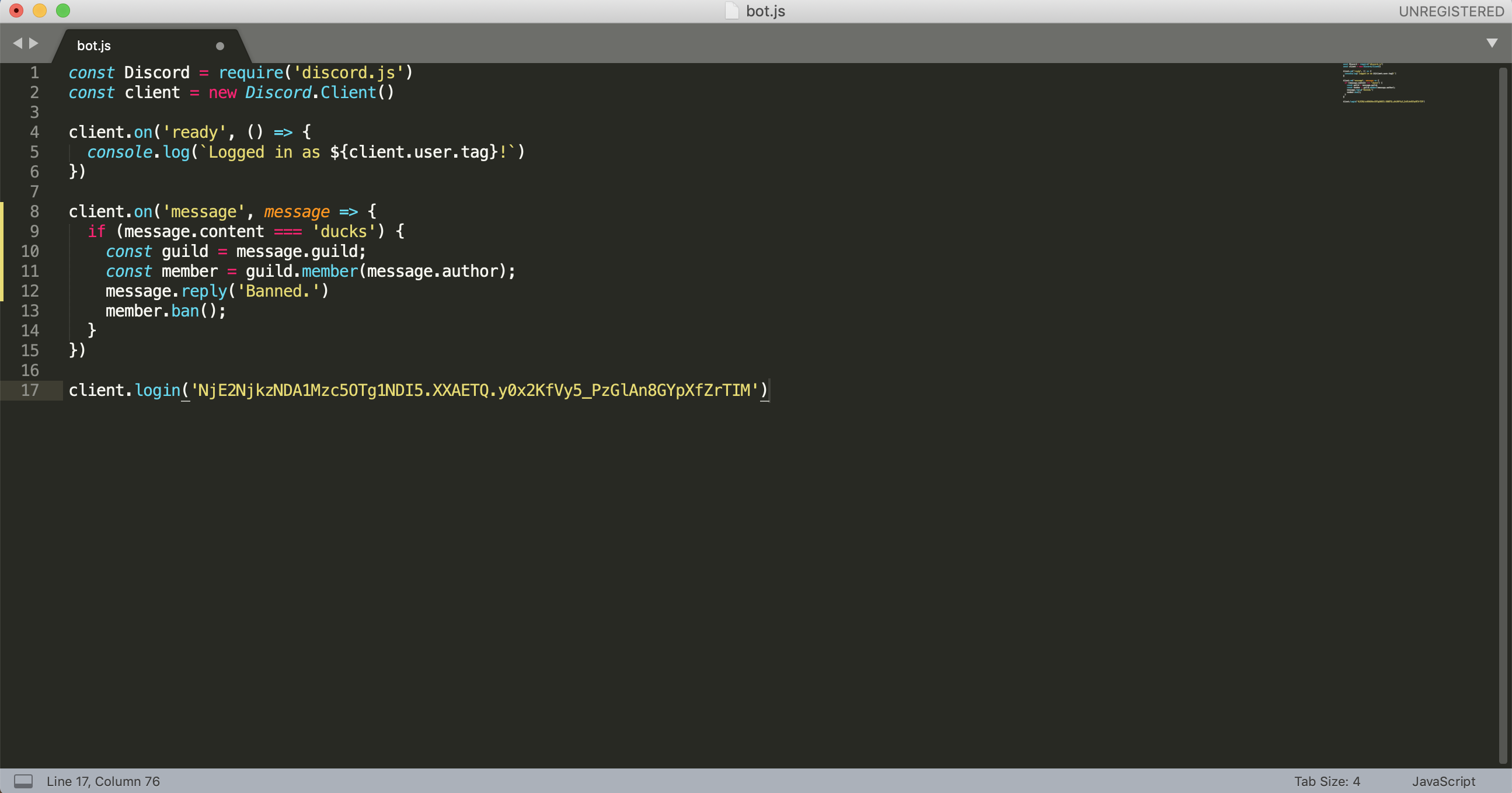Click member.ban() on line 13
The image size is (1512, 793).
(162, 311)
